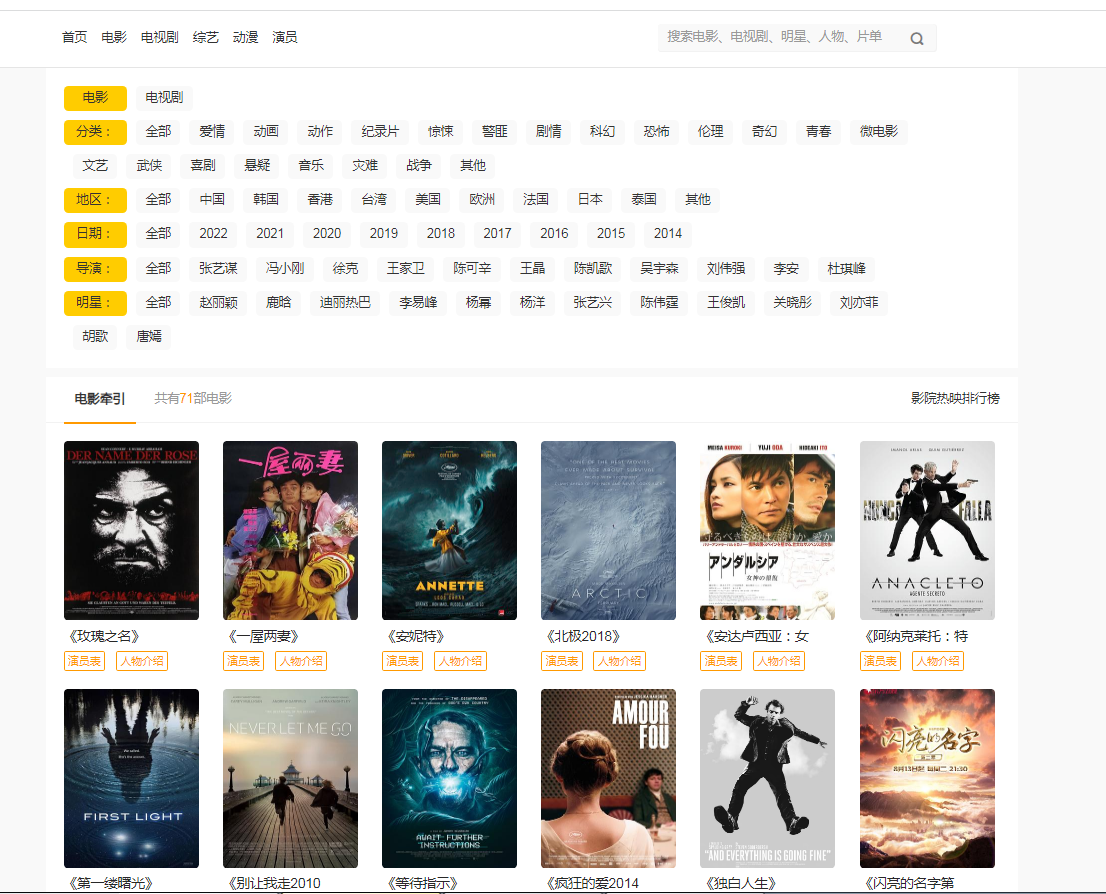
Task: Go to 演员 in top navigation
Action: (x=285, y=38)
